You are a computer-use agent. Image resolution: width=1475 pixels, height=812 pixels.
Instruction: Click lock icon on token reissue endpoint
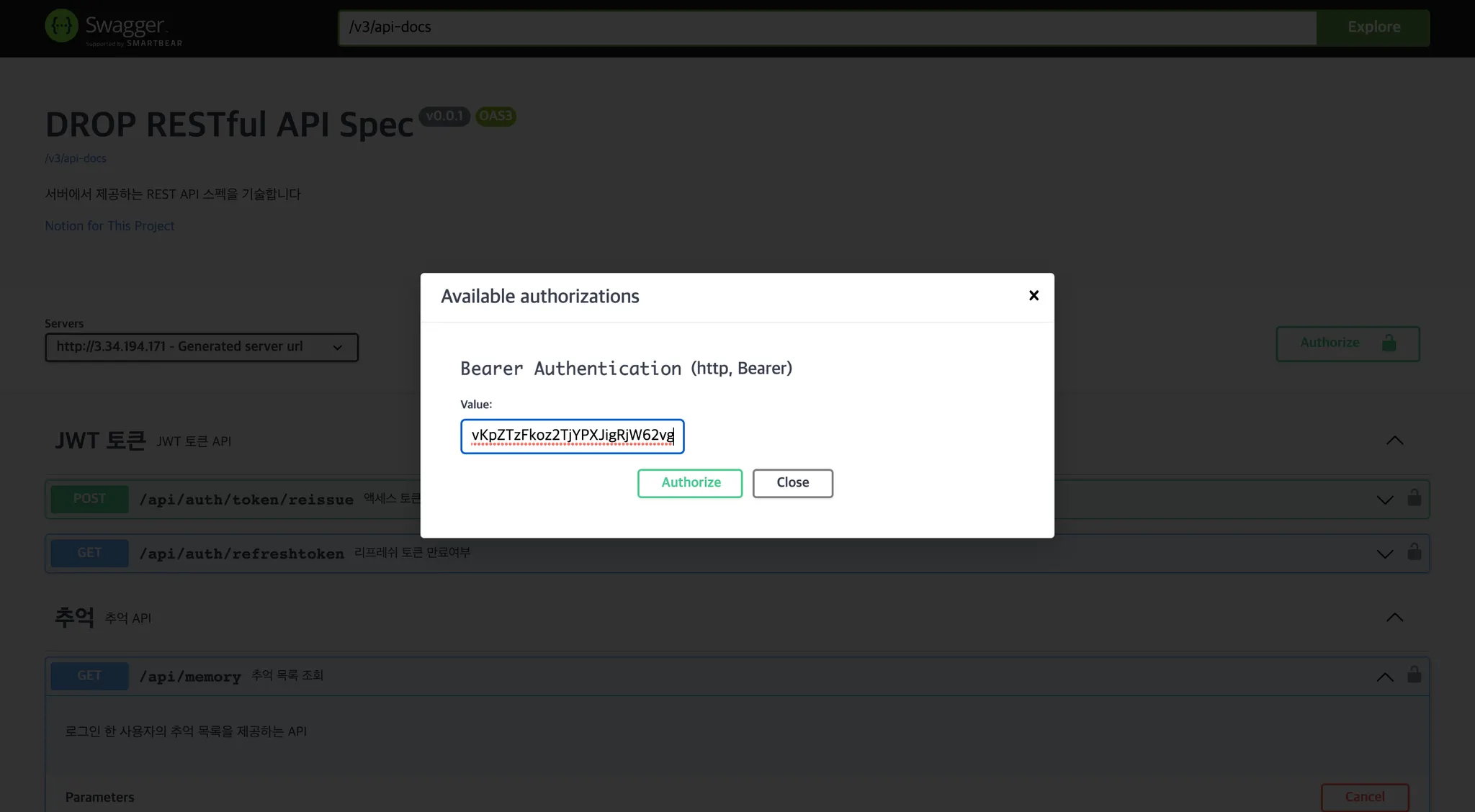pyautogui.click(x=1414, y=498)
